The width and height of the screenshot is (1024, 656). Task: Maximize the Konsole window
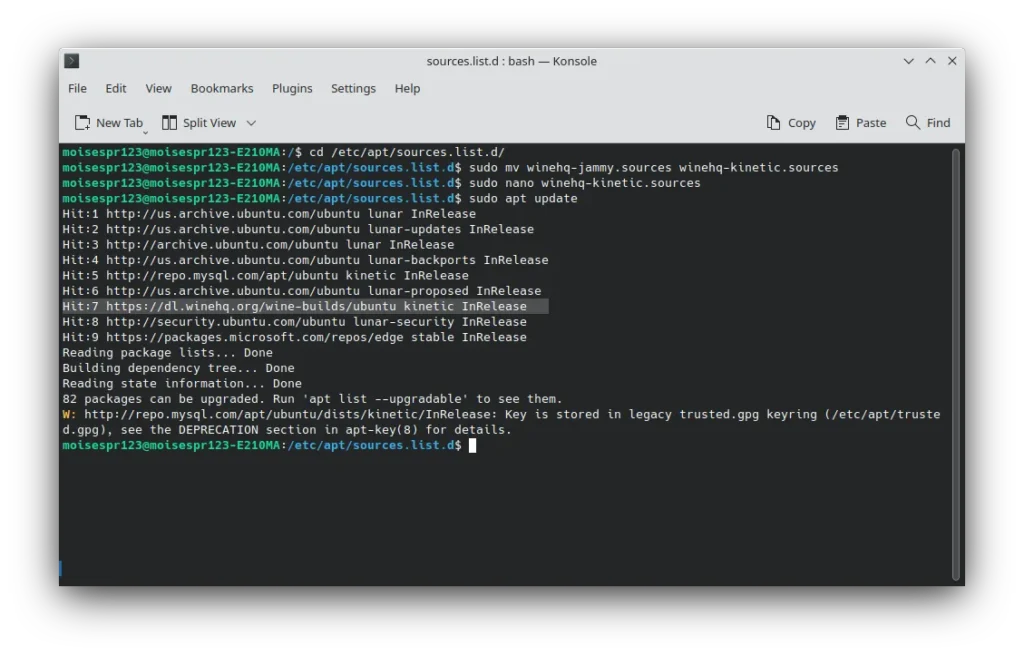[x=930, y=61]
